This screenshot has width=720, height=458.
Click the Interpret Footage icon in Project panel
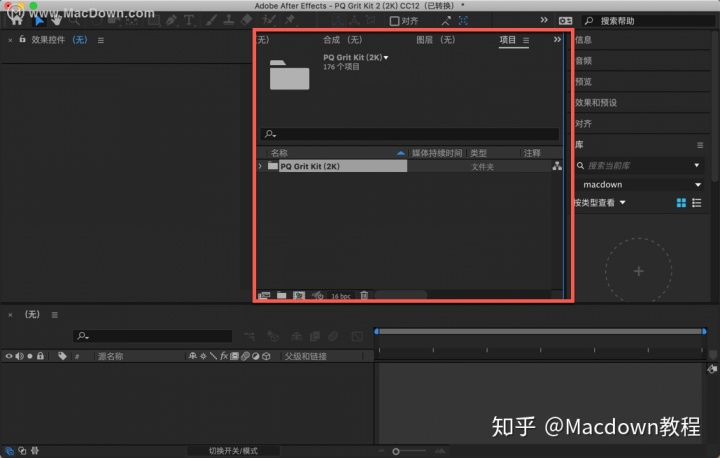click(264, 295)
